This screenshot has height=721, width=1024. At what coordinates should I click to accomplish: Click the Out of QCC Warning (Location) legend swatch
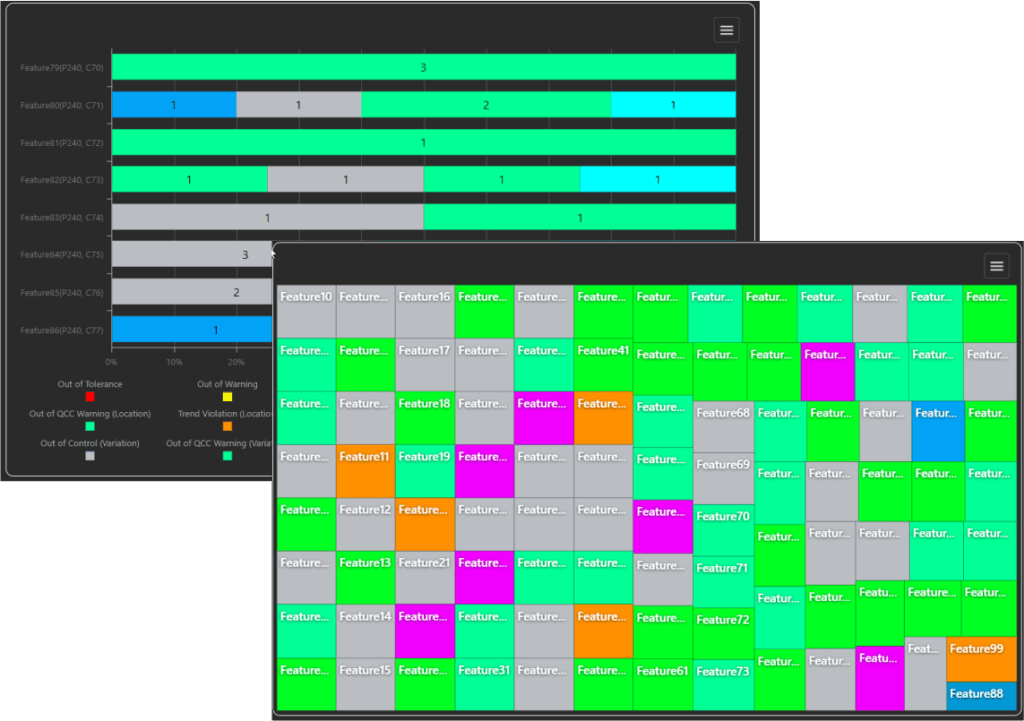point(91,426)
